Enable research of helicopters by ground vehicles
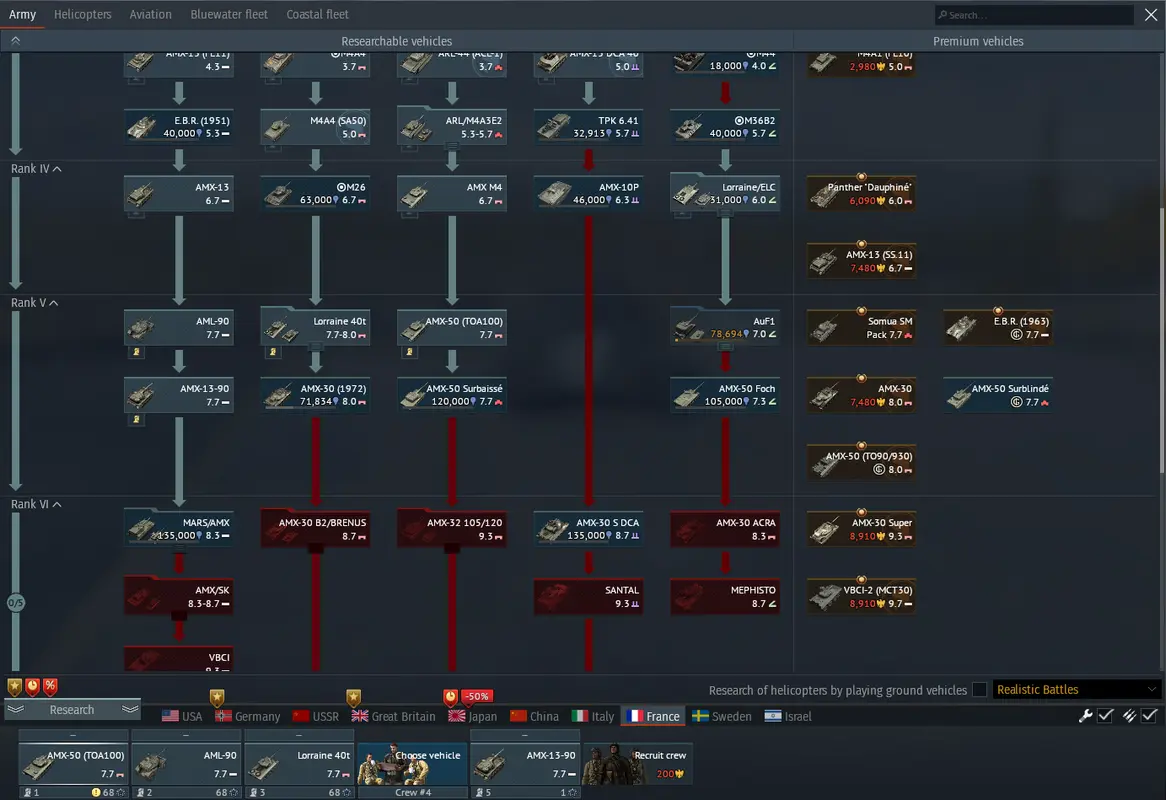 (x=979, y=690)
